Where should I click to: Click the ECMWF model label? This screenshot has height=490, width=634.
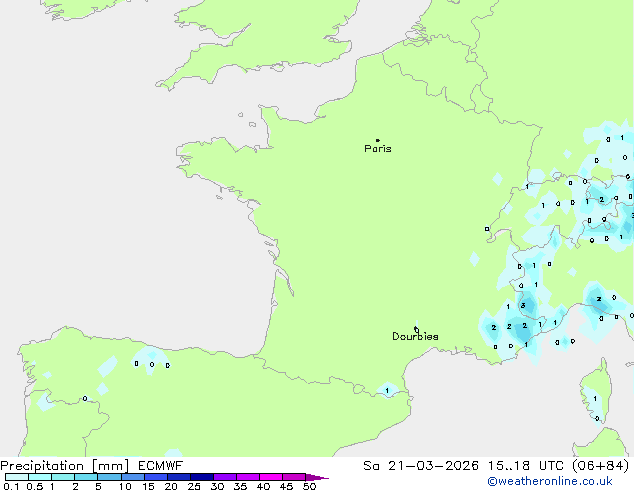[x=159, y=465]
